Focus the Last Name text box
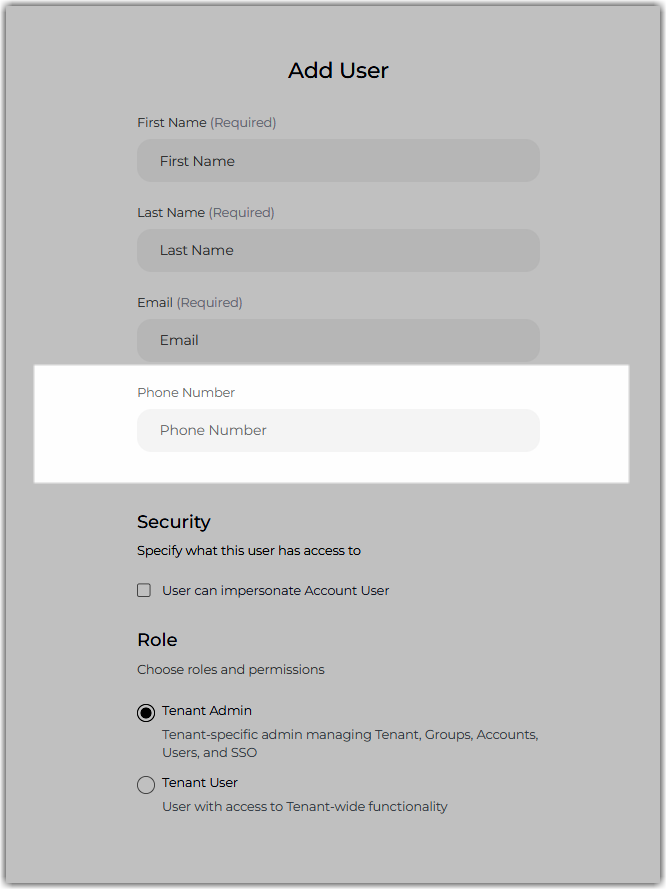Viewport: 667px width, 890px height. tap(338, 250)
